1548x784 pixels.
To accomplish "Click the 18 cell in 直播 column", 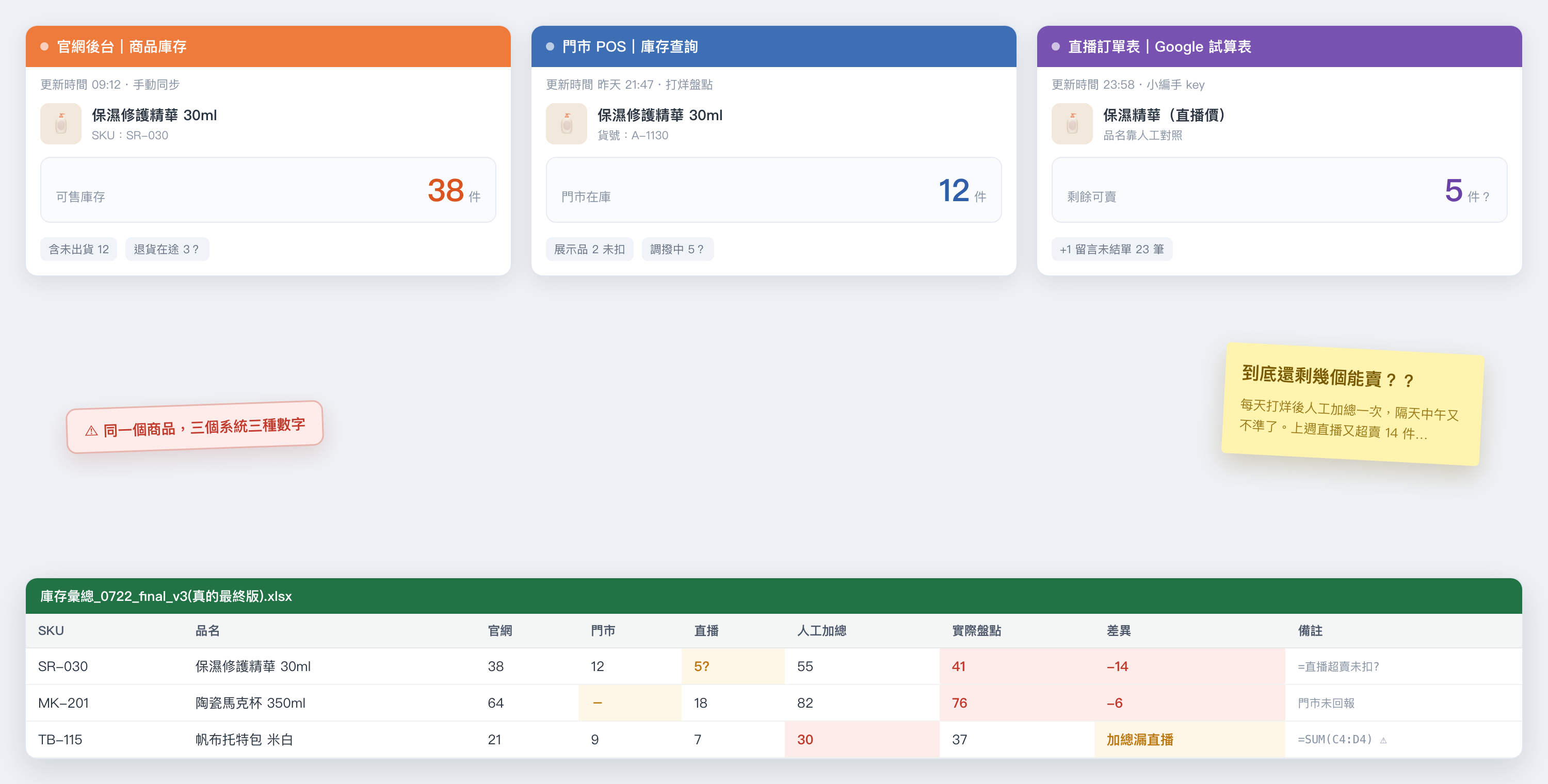I will point(733,703).
